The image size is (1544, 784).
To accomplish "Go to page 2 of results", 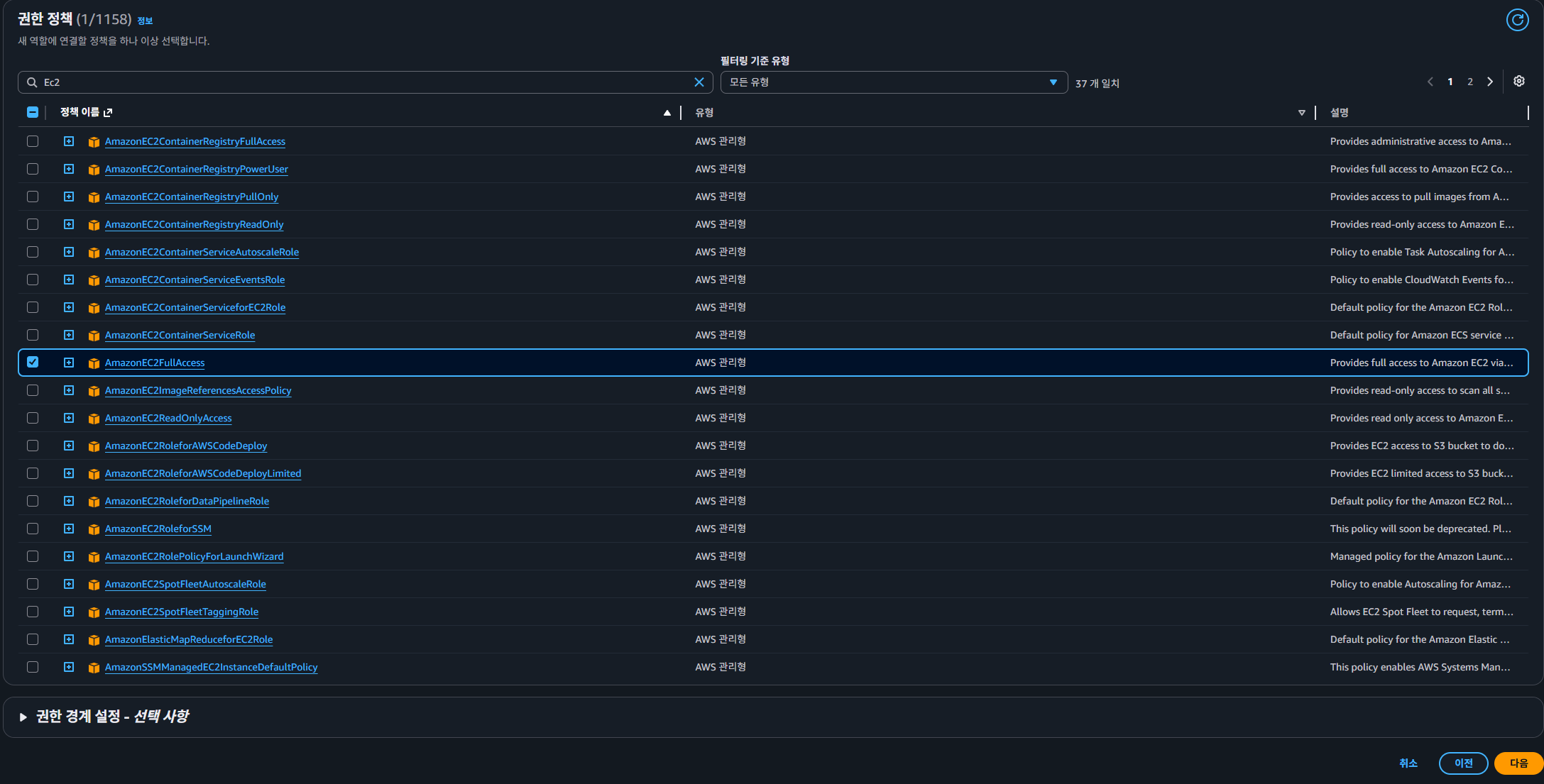I will pos(1470,82).
